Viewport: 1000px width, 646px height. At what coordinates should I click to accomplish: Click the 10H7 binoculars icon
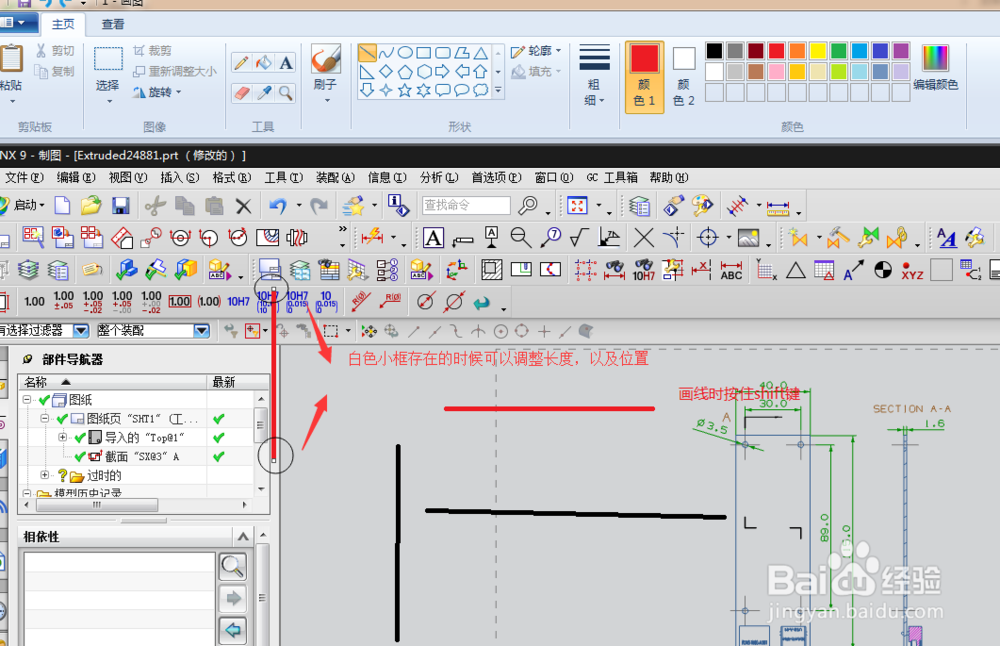tap(643, 270)
